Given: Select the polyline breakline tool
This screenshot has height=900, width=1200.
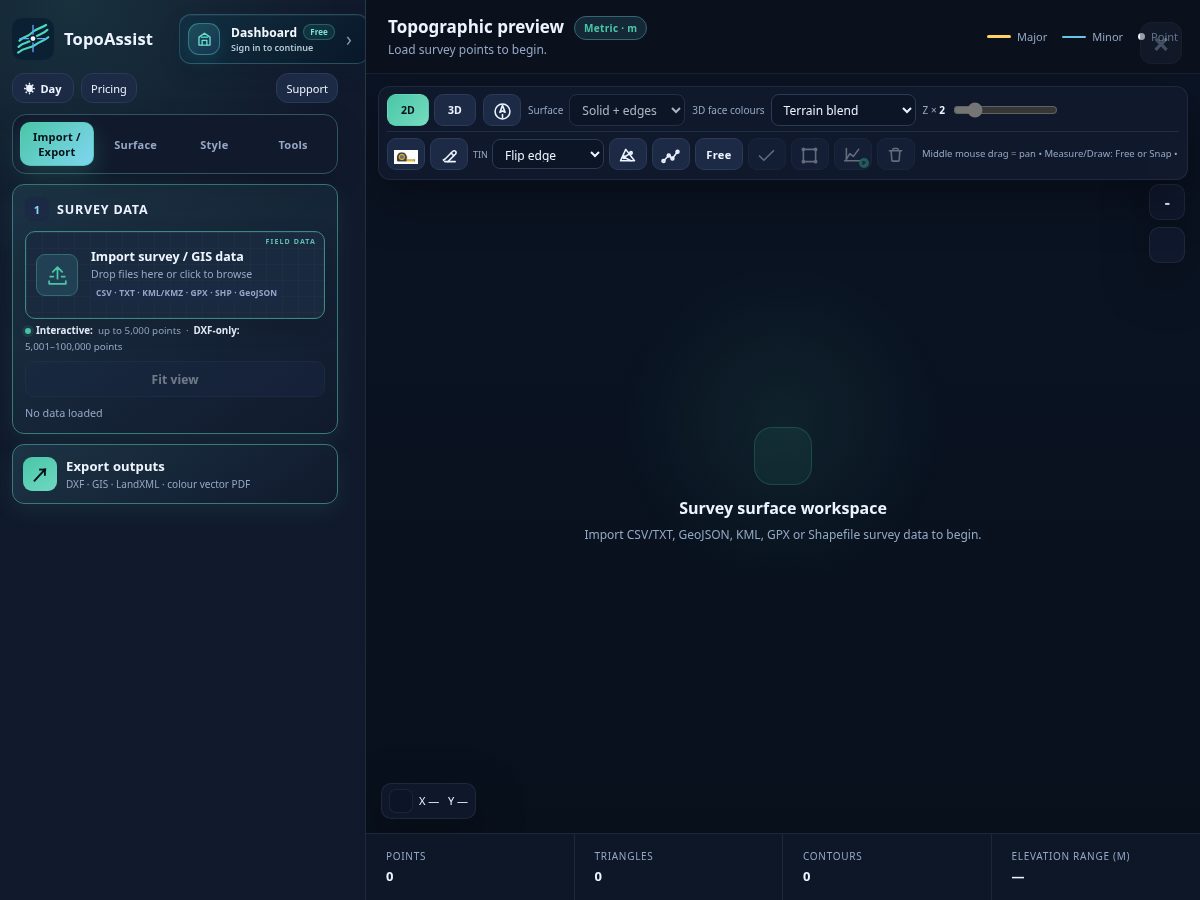Looking at the screenshot, I should (671, 155).
